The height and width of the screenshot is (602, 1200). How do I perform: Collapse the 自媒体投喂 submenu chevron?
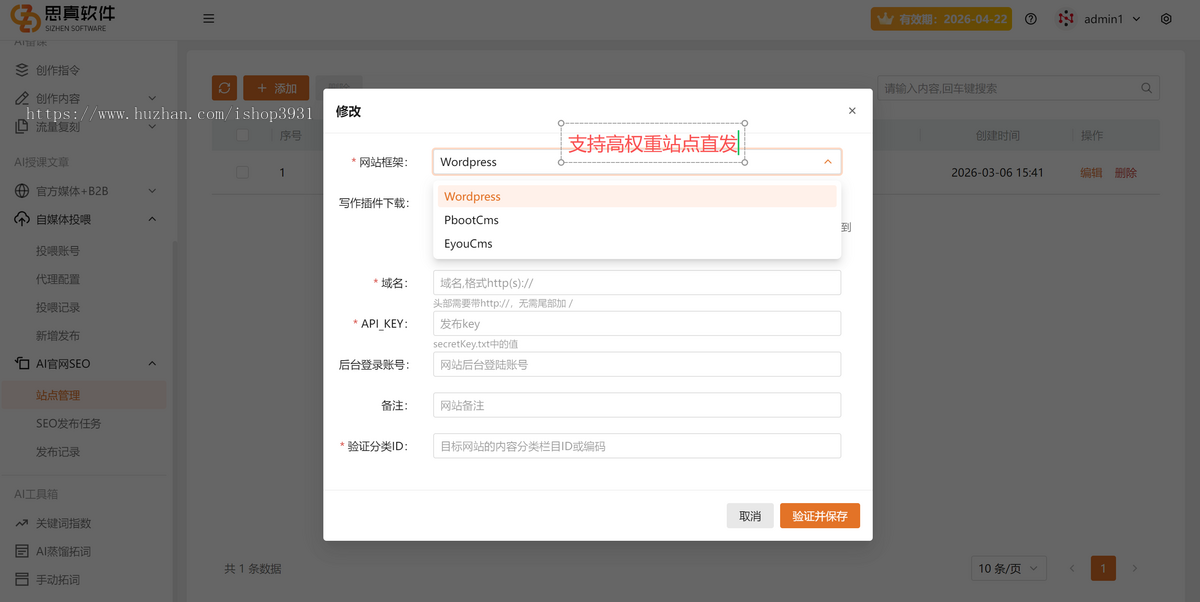tap(152, 219)
